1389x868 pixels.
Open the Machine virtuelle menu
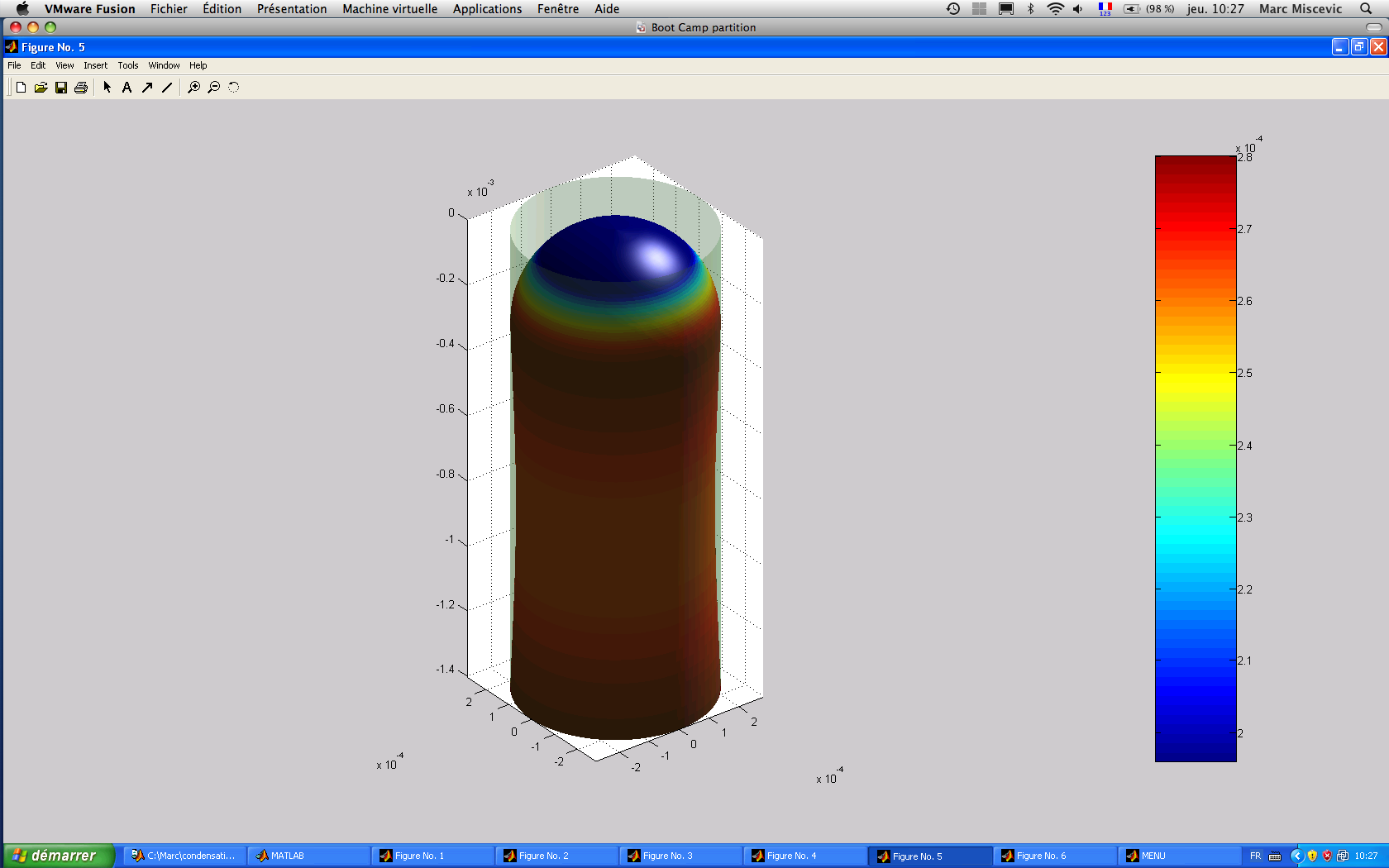[x=389, y=9]
